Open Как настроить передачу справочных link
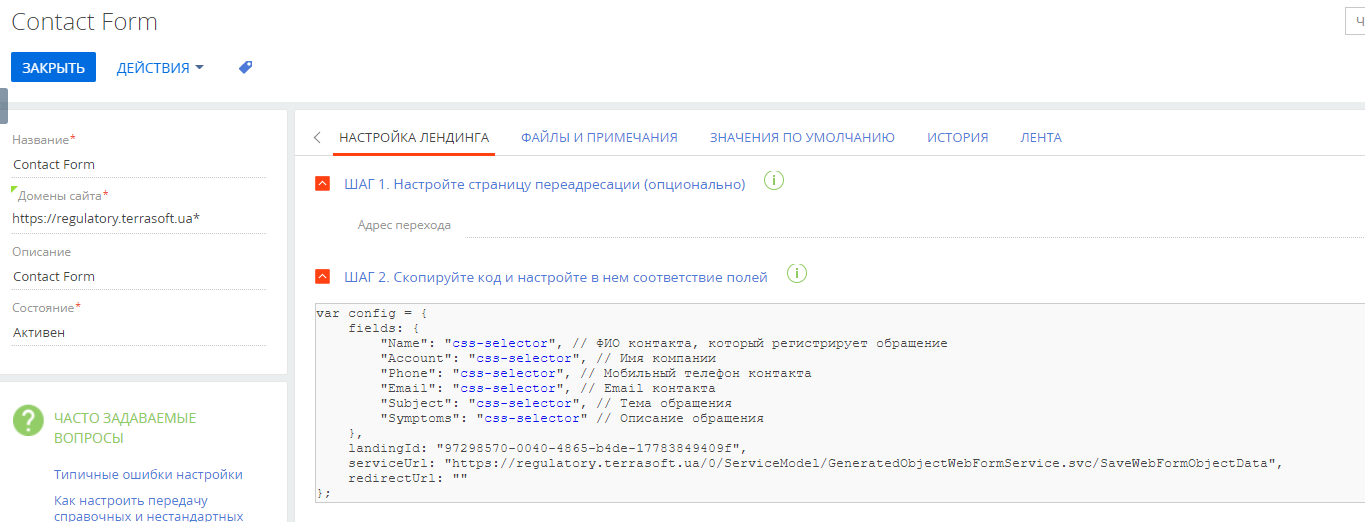1365x522 pixels. pyautogui.click(x=148, y=508)
